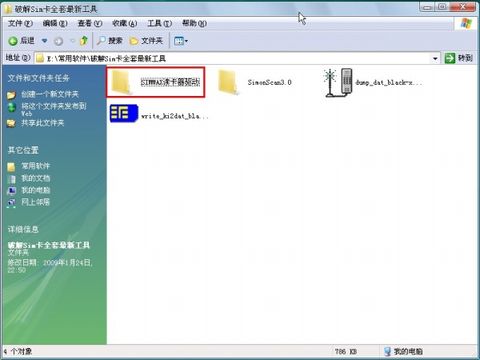Click the 786 KB status bar size
480x360 pixels.
(345, 351)
